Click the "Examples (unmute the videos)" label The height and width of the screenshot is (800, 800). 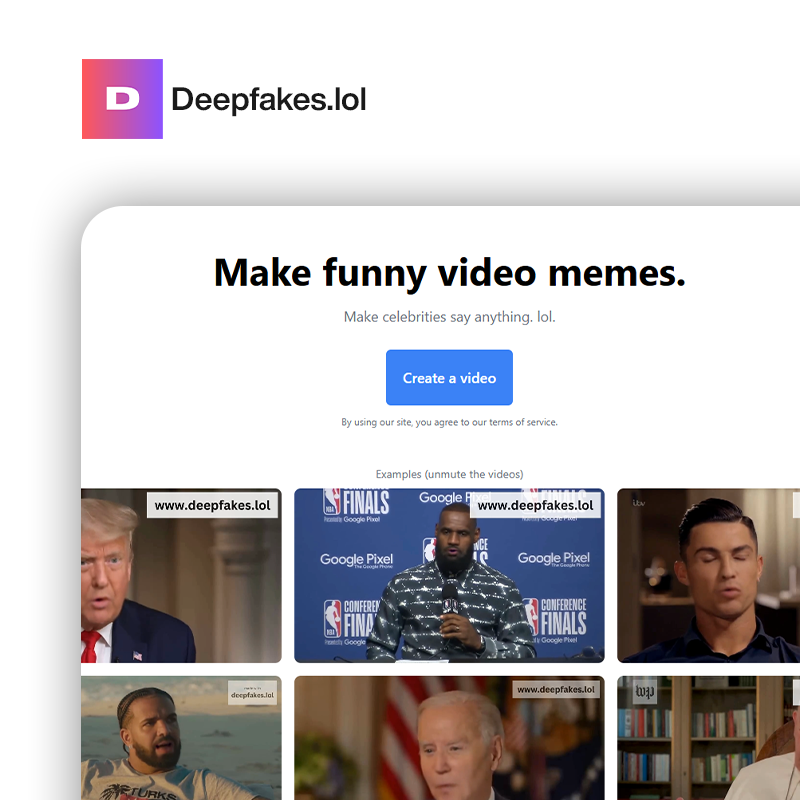point(449,474)
